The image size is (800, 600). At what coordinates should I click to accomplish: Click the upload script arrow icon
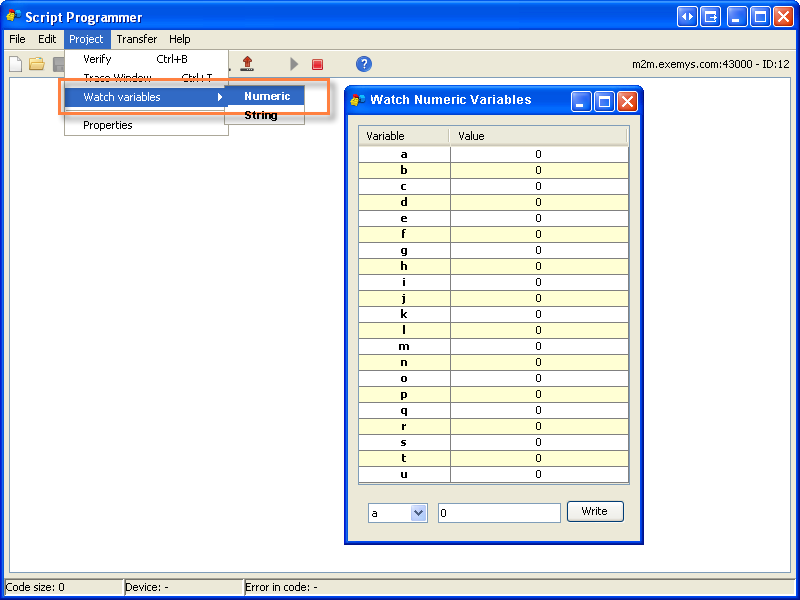(x=247, y=64)
